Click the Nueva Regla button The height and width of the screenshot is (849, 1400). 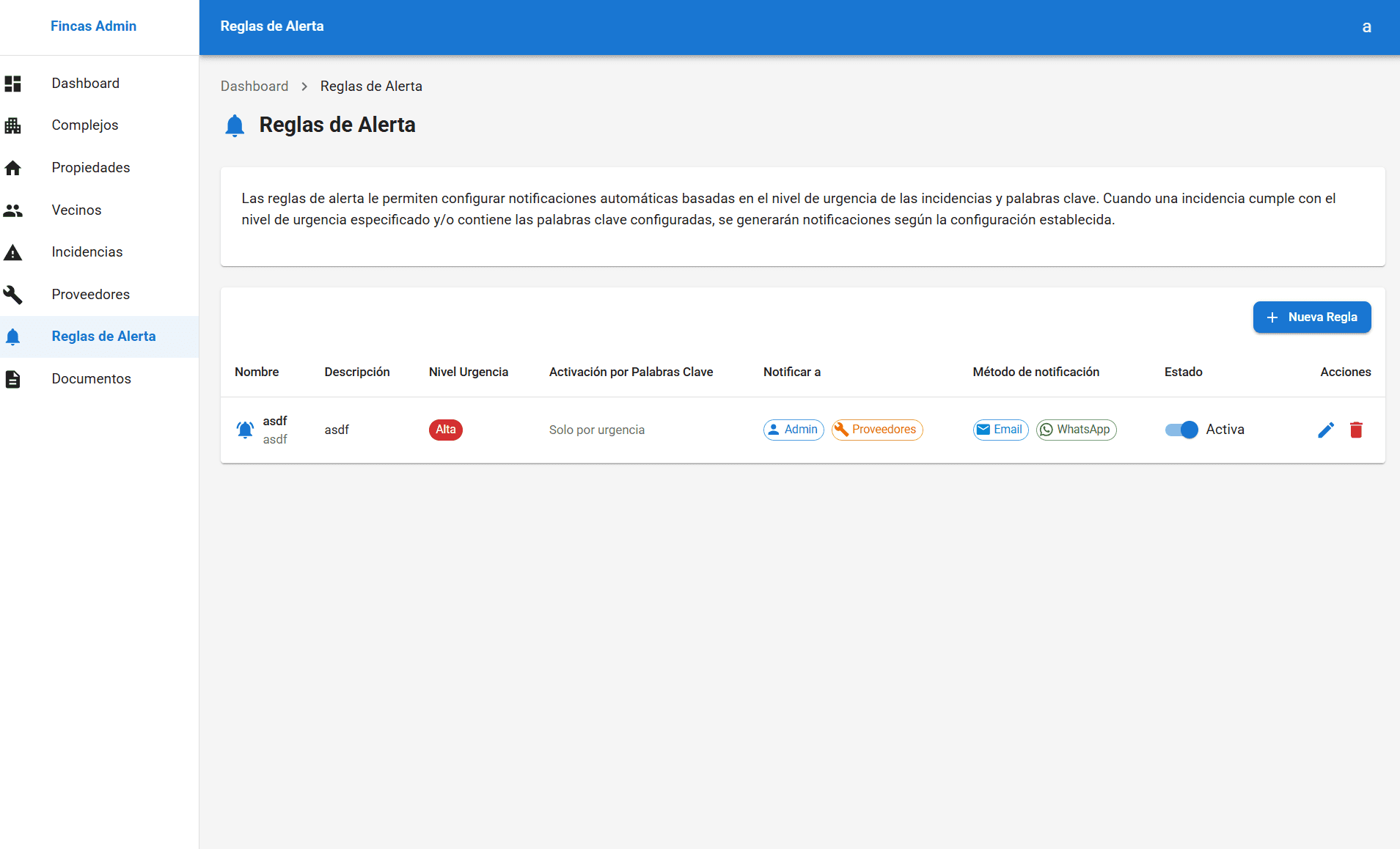click(x=1311, y=317)
